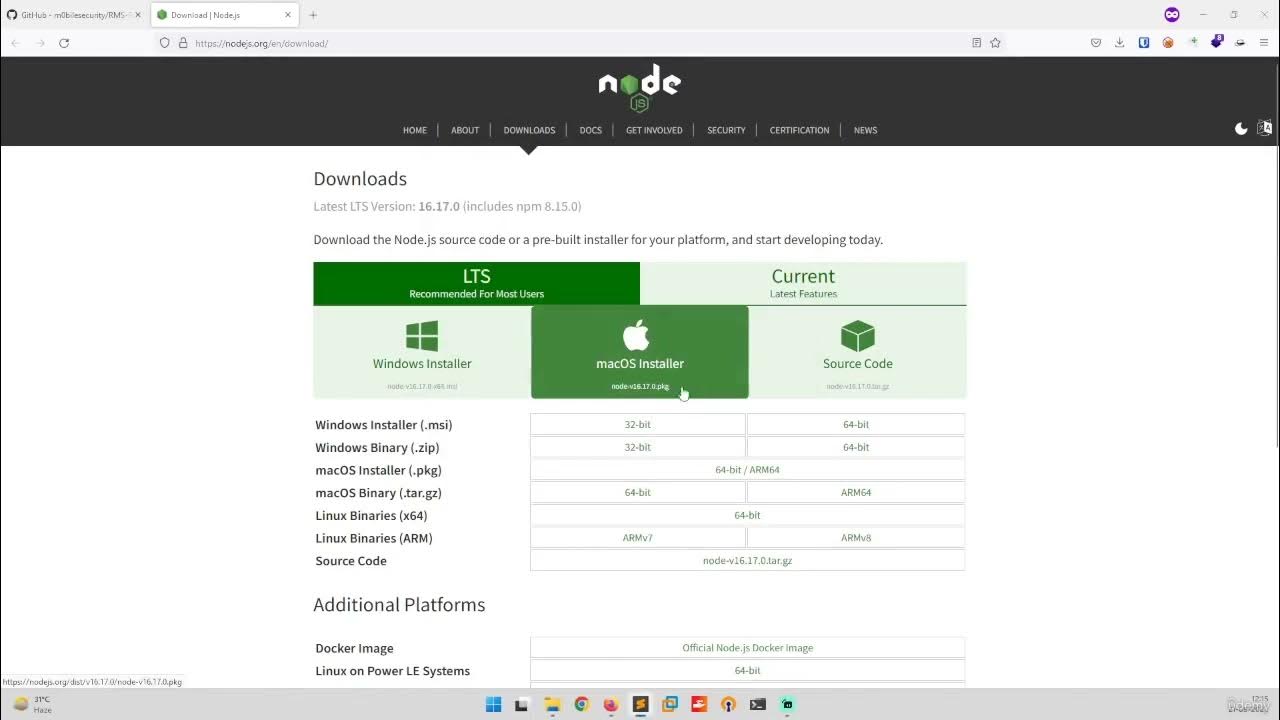Viewport: 1280px width, 720px height.
Task: Bookmark this page with star icon
Action: [x=995, y=43]
